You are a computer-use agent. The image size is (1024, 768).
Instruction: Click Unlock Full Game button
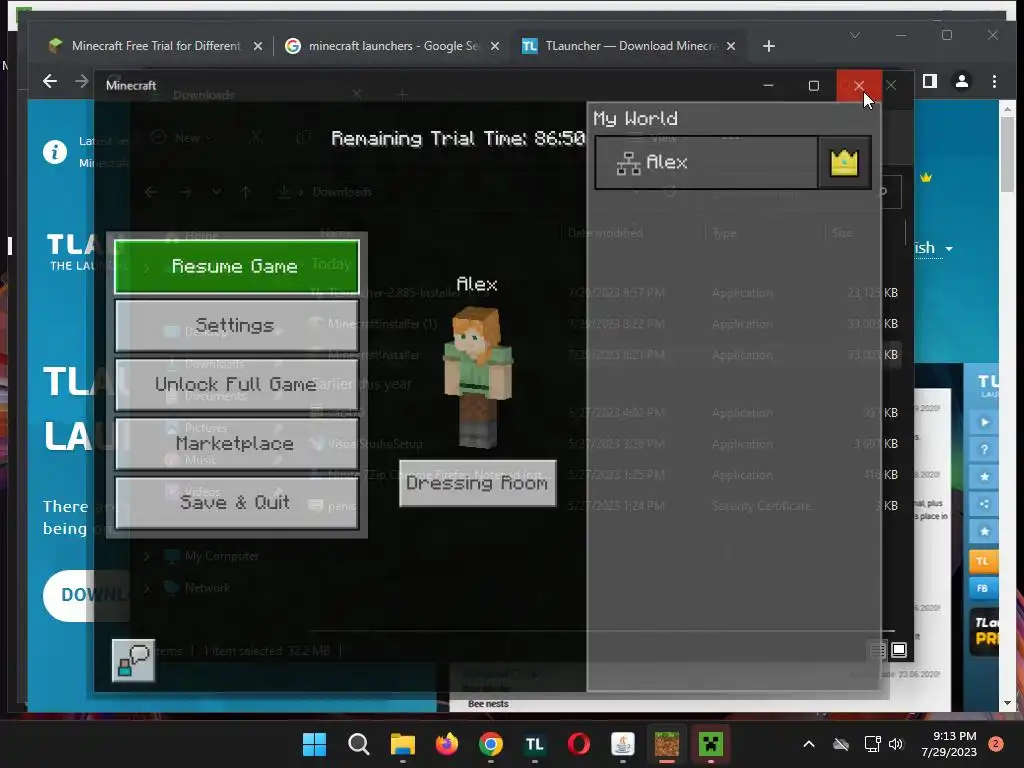(x=236, y=384)
